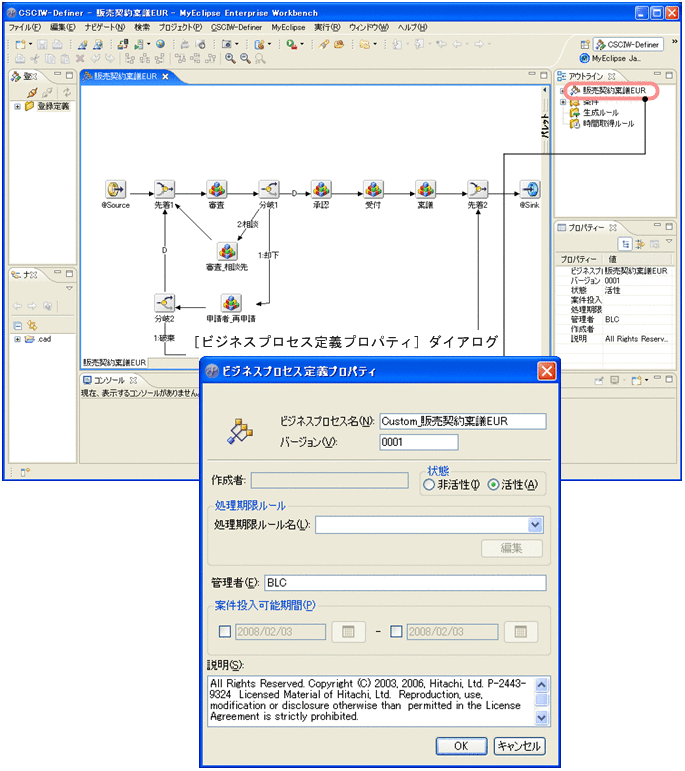Open the Properties view menu triangle
Image resolution: width=685 pixels, height=771 pixels.
tap(669, 241)
